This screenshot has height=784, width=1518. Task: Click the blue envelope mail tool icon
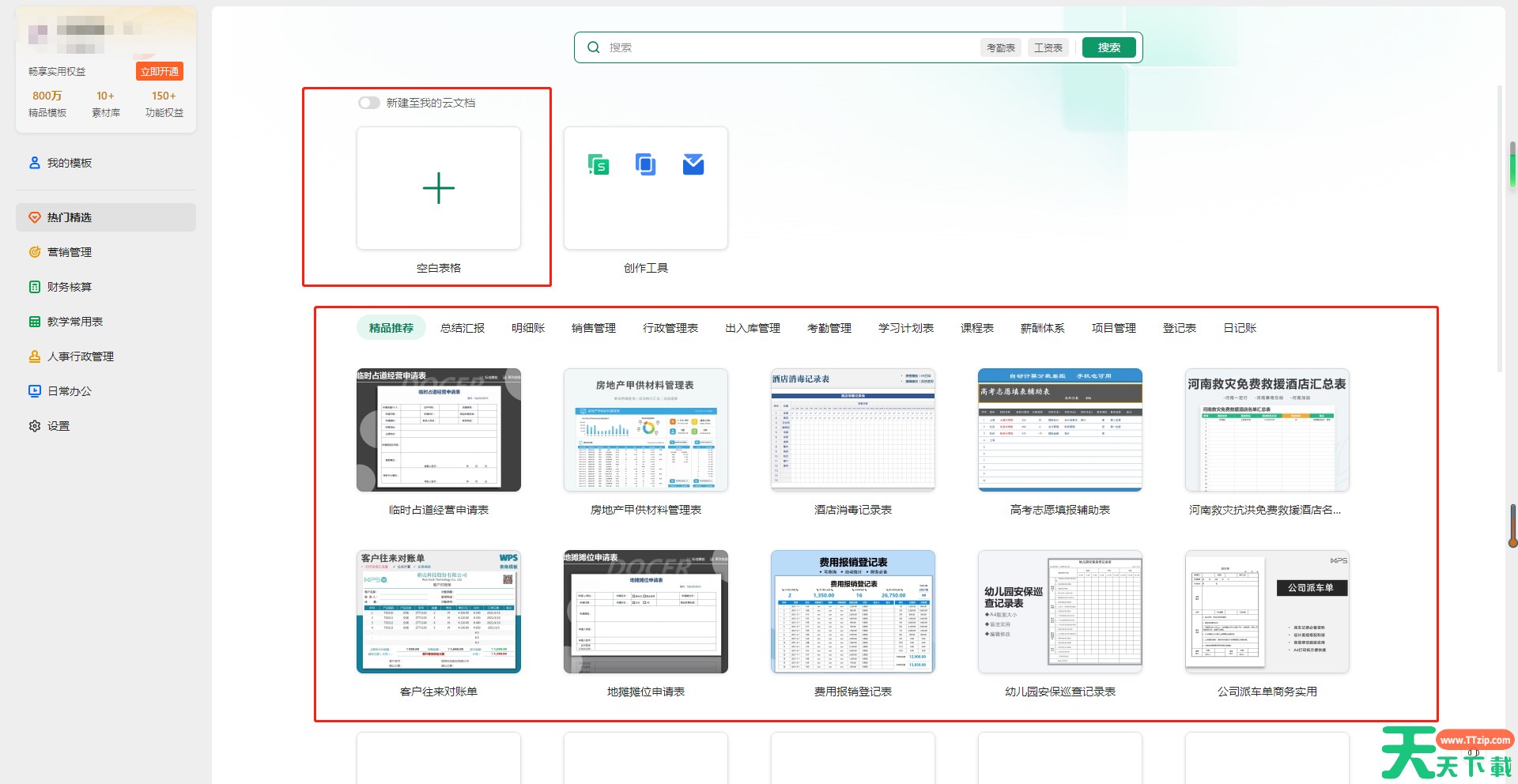point(693,164)
